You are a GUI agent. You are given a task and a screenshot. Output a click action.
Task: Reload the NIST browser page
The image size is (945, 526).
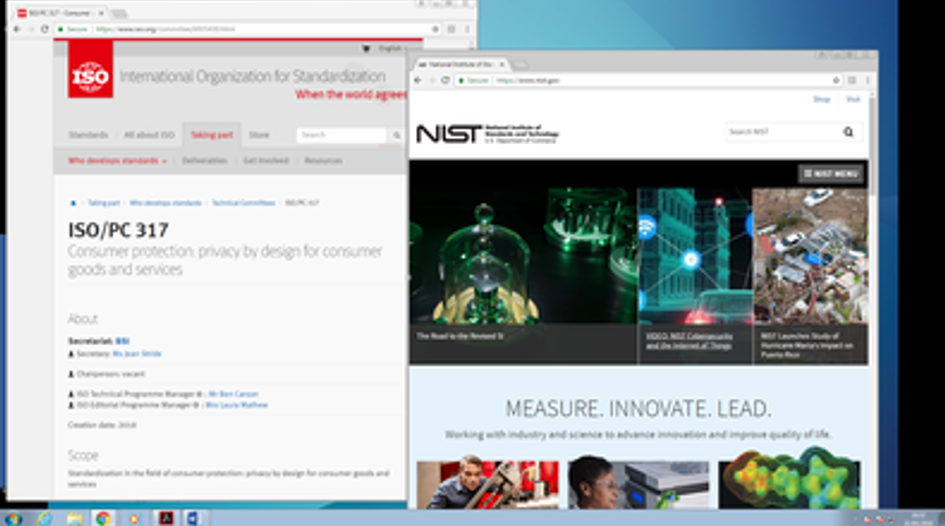coord(445,80)
